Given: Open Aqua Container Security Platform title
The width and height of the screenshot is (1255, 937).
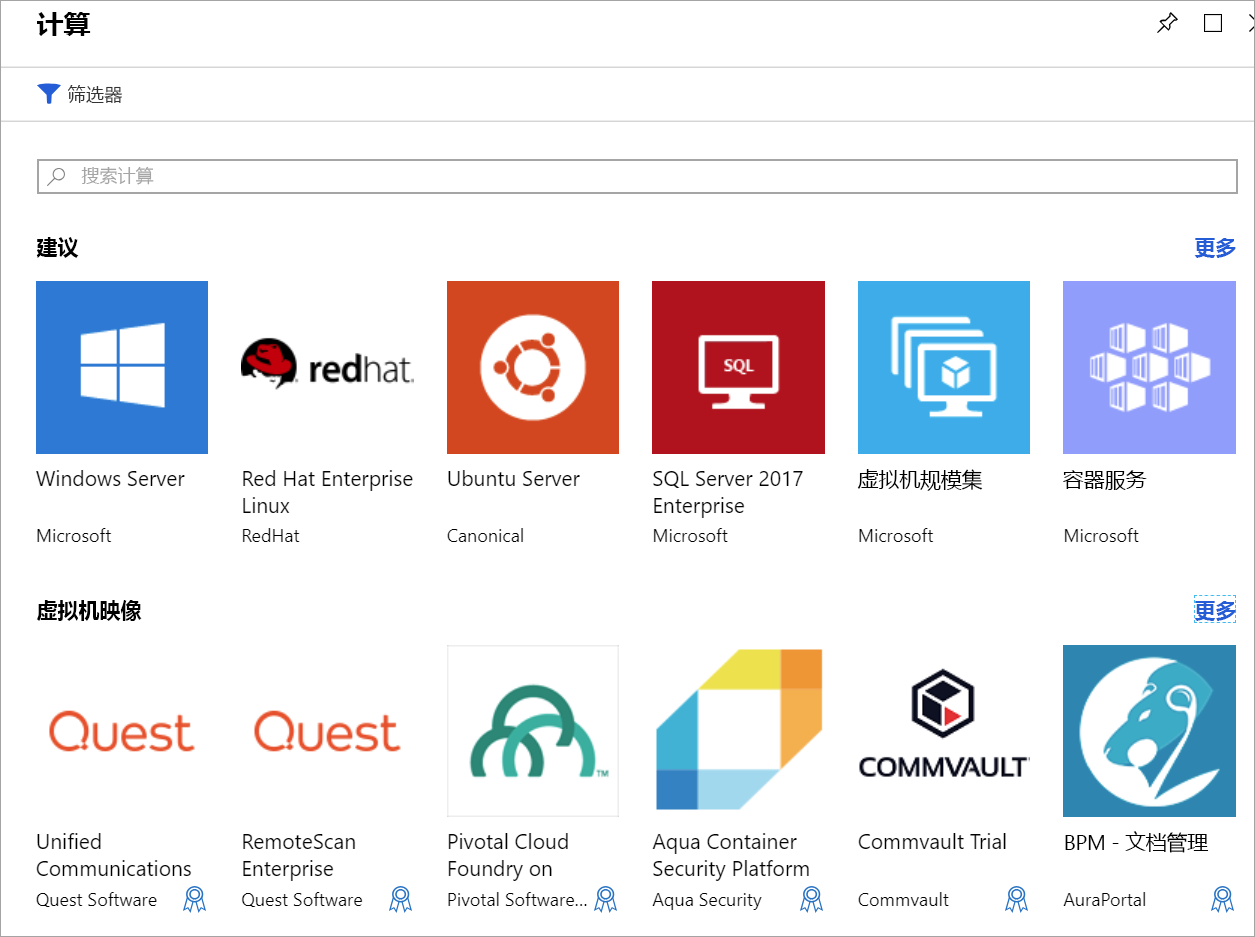Looking at the screenshot, I should tap(731, 855).
